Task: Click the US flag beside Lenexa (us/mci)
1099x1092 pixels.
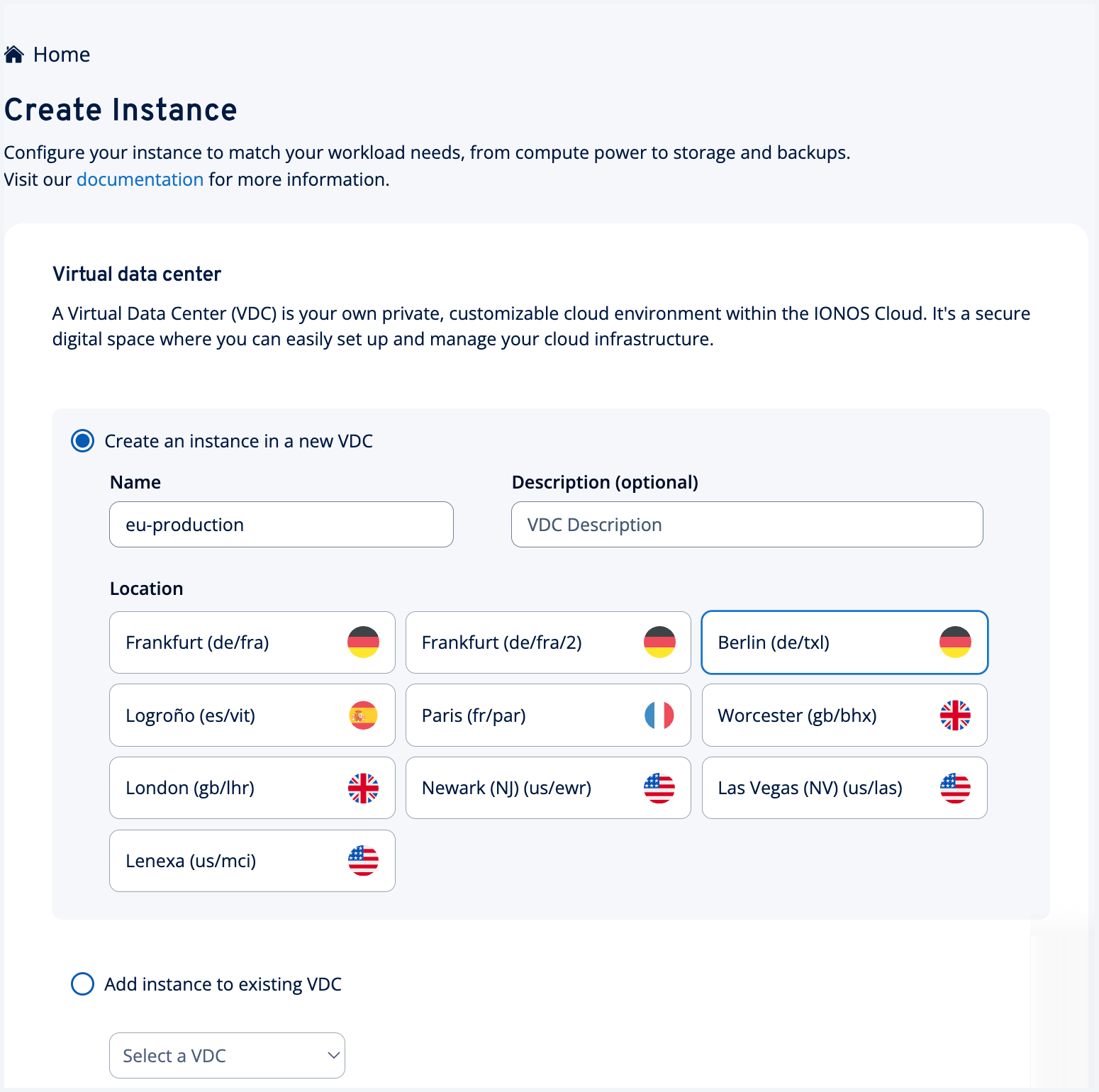Action: (x=363, y=860)
